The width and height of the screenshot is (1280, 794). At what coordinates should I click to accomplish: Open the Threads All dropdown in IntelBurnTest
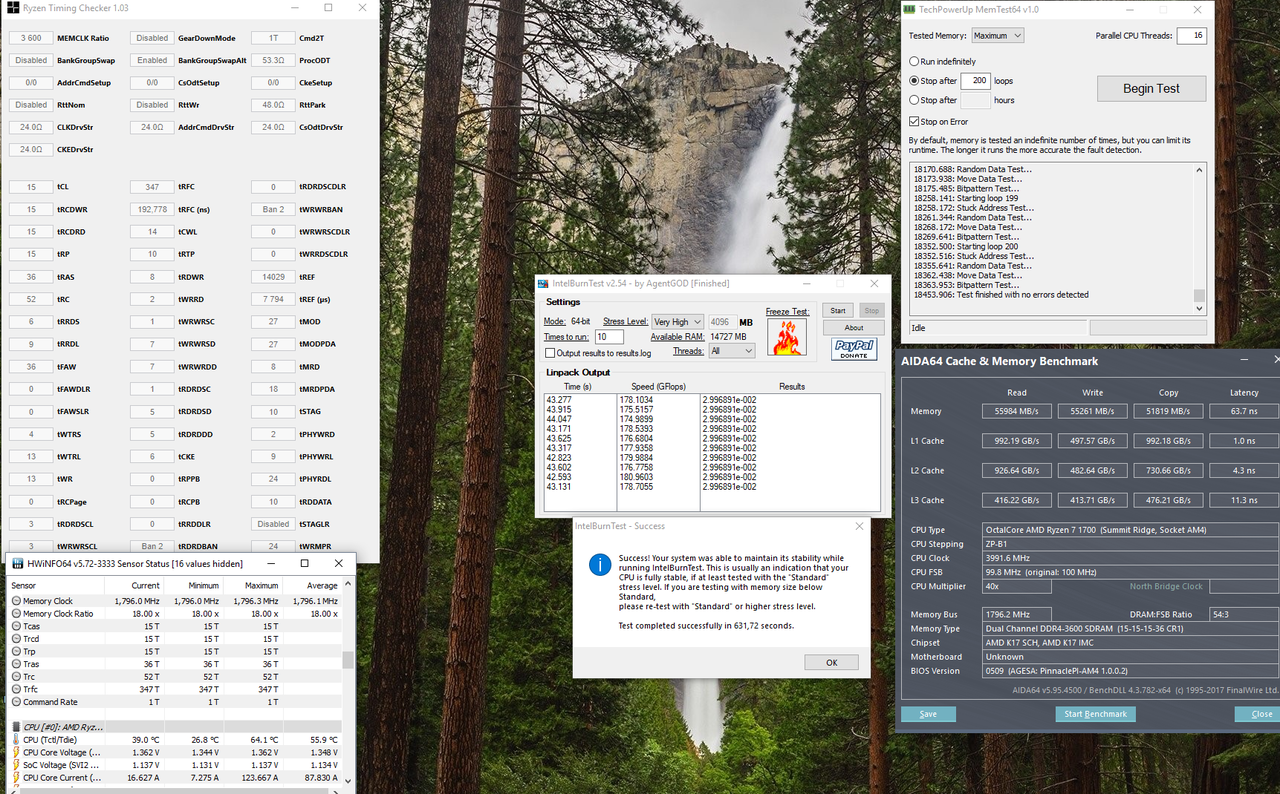click(730, 351)
